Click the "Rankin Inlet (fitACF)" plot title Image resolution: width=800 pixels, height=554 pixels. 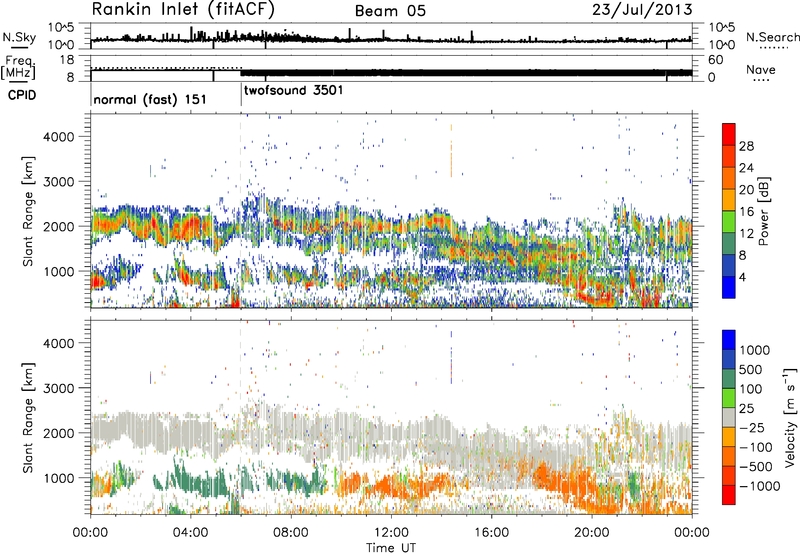[x=183, y=10]
